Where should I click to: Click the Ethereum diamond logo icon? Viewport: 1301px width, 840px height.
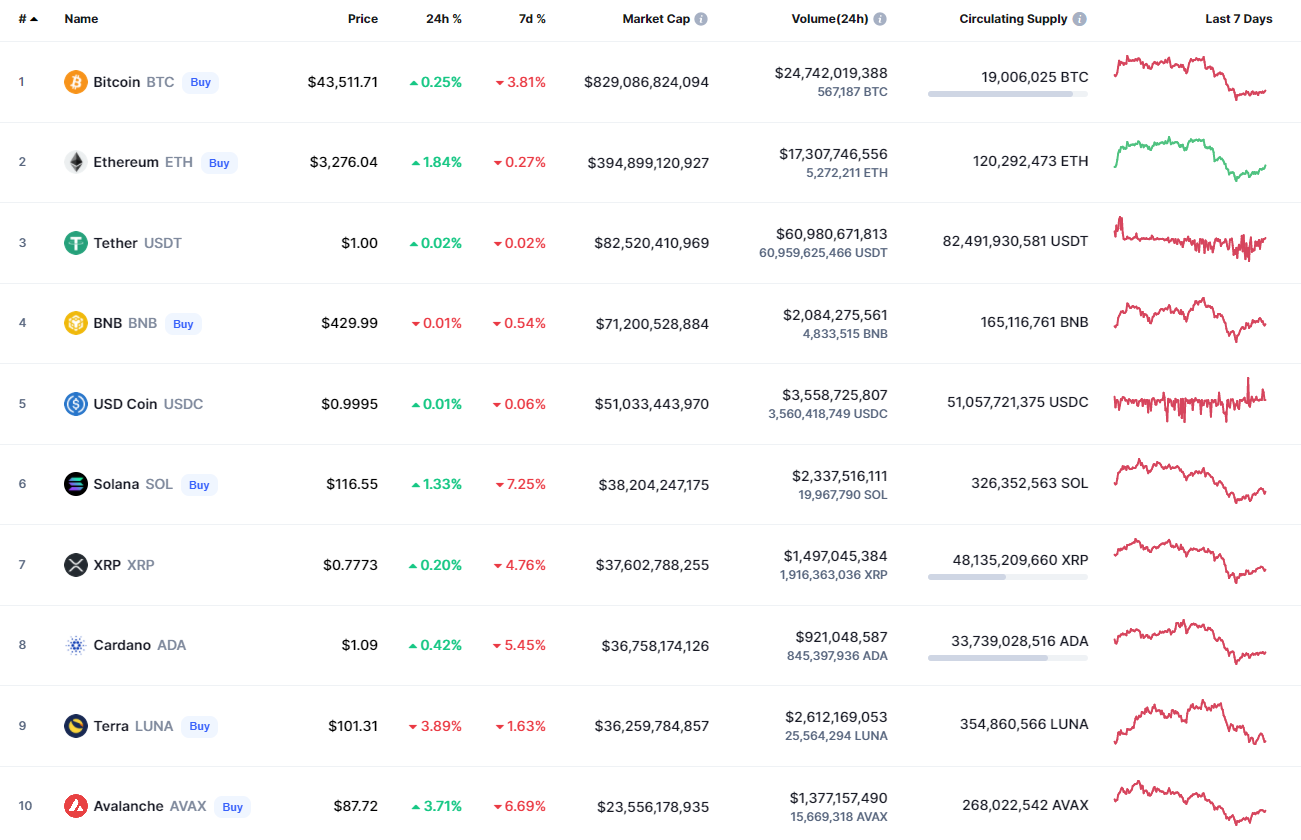pyautogui.click(x=76, y=162)
